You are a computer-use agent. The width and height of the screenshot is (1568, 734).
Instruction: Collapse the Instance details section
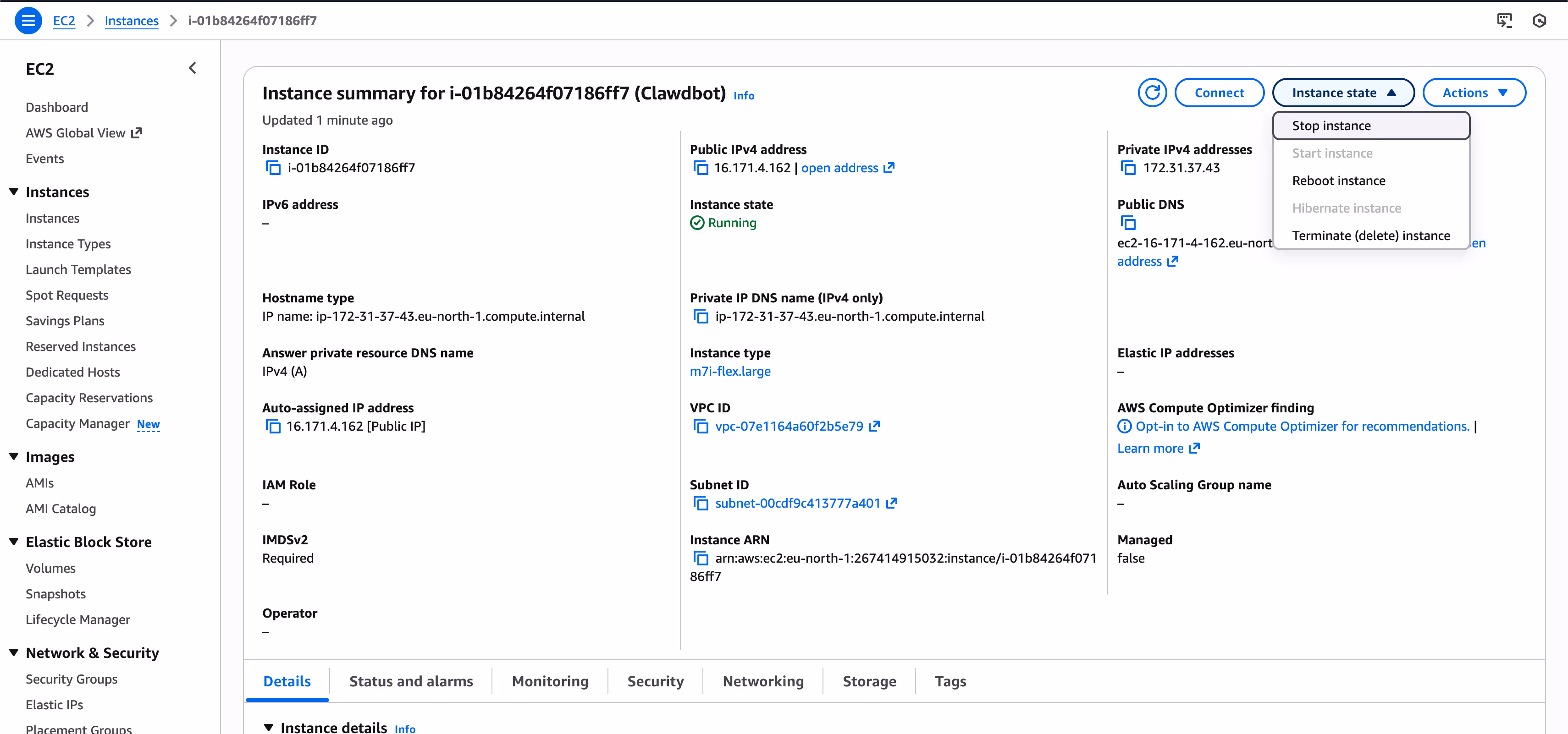[x=268, y=727]
